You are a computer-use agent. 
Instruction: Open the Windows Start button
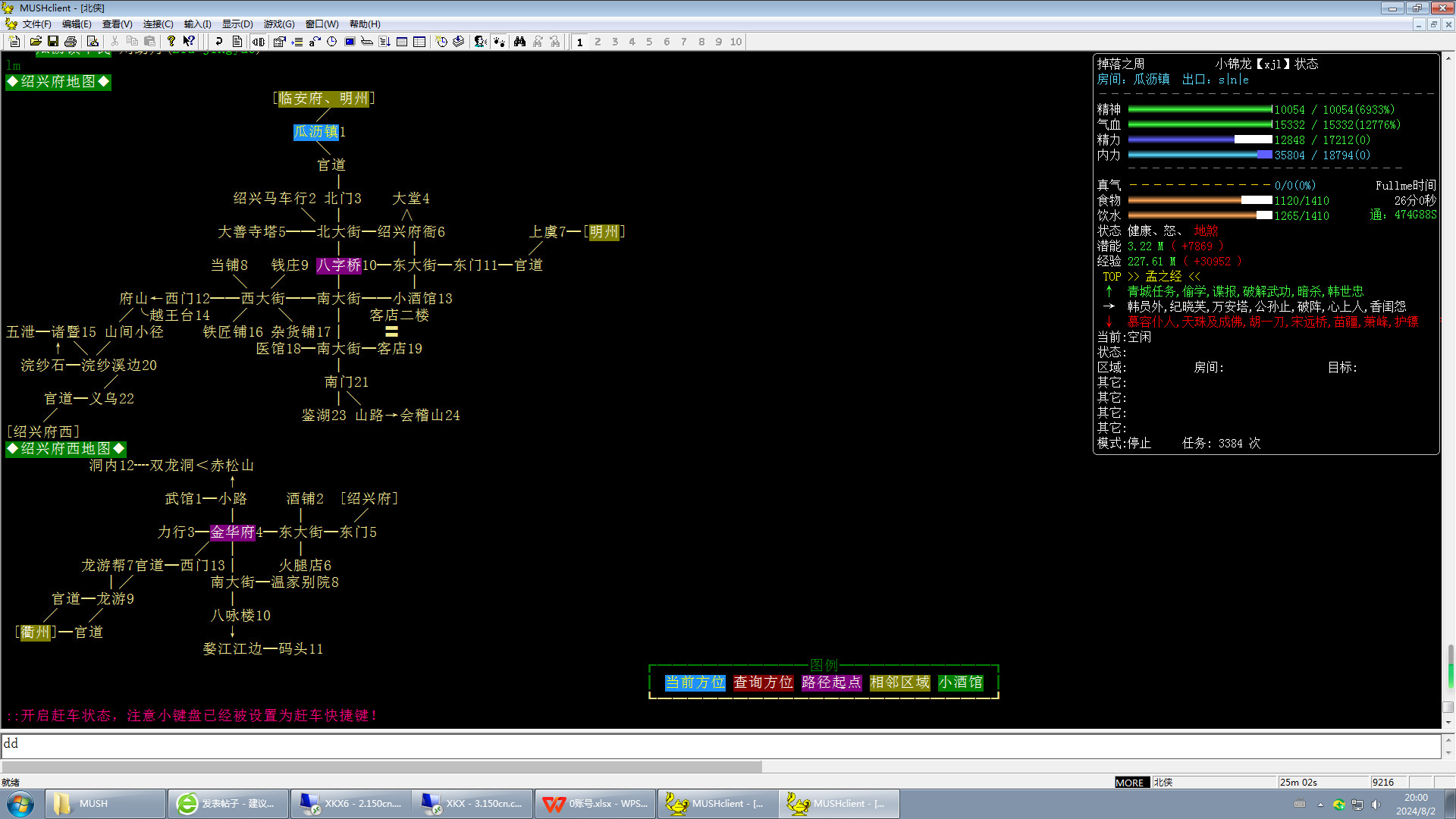20,804
